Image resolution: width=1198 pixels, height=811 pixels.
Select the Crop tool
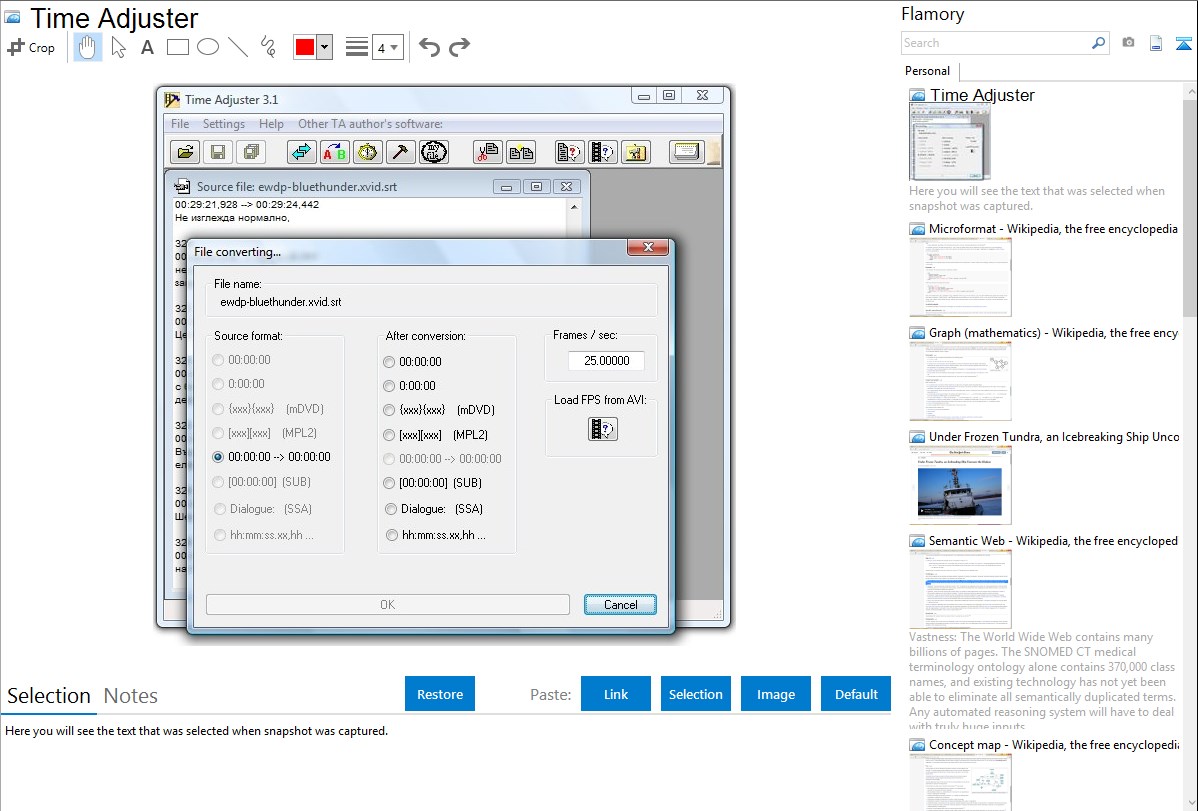tap(31, 47)
